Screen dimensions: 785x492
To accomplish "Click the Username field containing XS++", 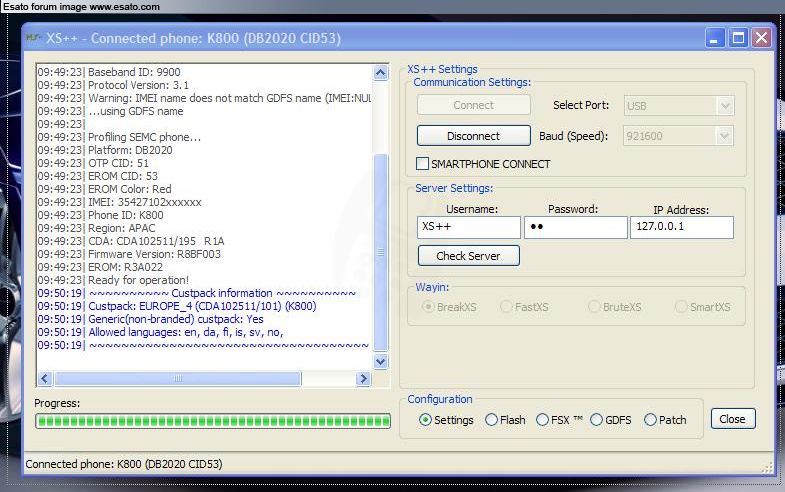I will point(468,227).
